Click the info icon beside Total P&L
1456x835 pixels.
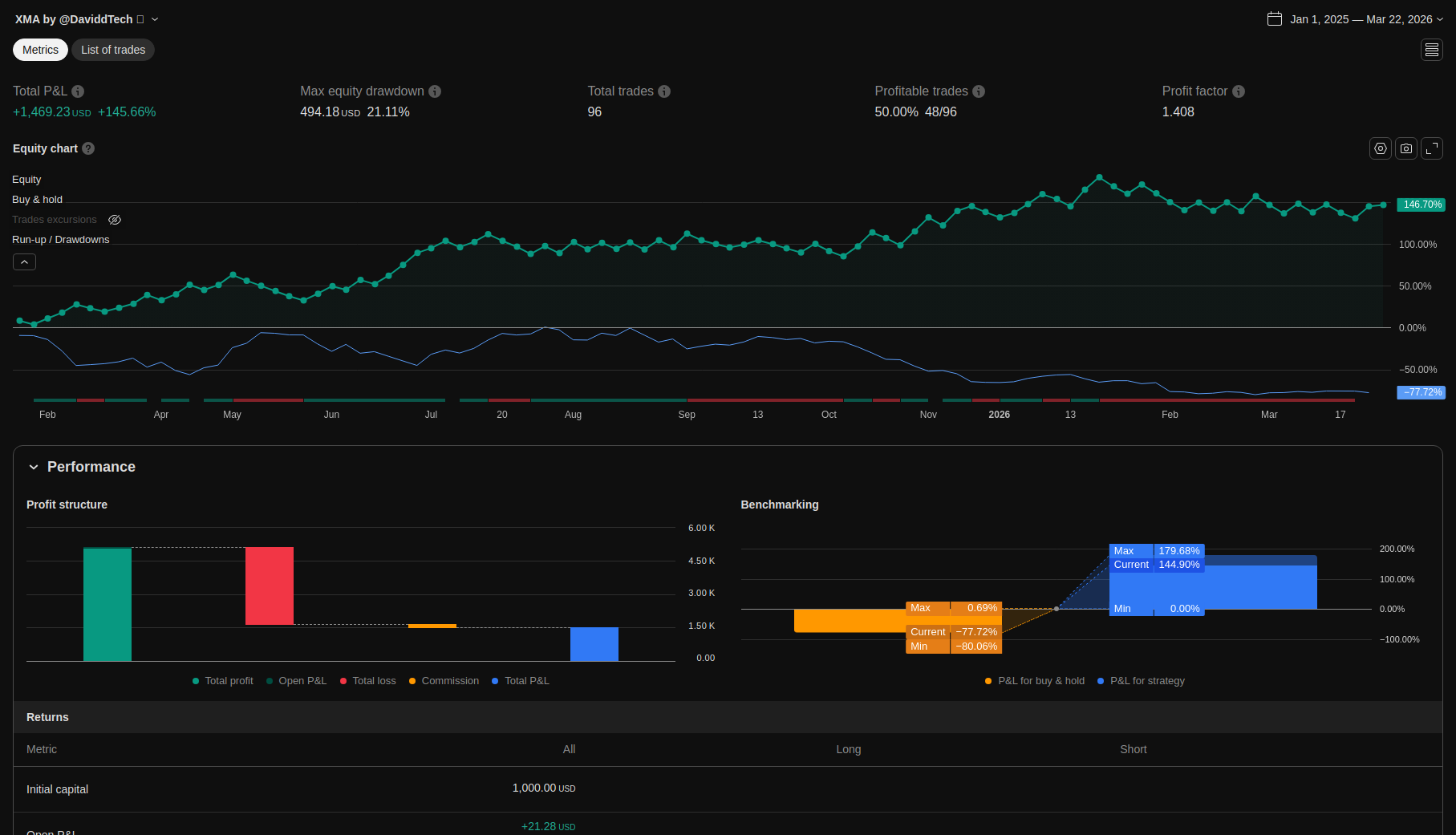point(78,91)
